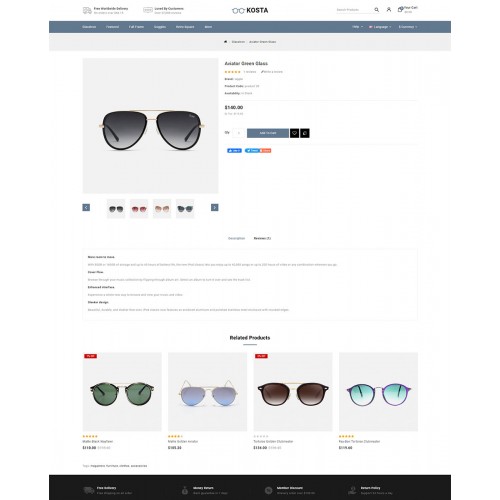The image size is (500, 500).
Task: Click the search magnifier icon
Action: point(376,10)
